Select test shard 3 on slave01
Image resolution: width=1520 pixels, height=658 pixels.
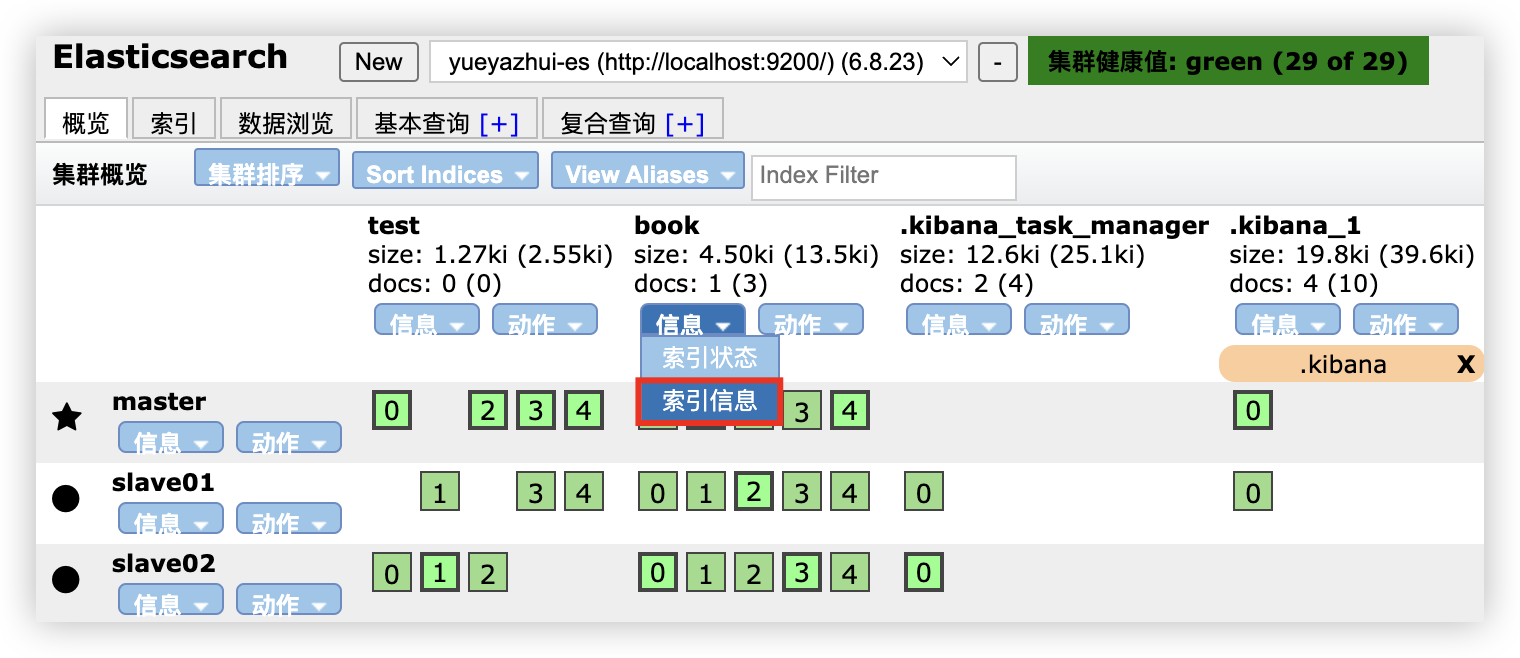pos(536,492)
